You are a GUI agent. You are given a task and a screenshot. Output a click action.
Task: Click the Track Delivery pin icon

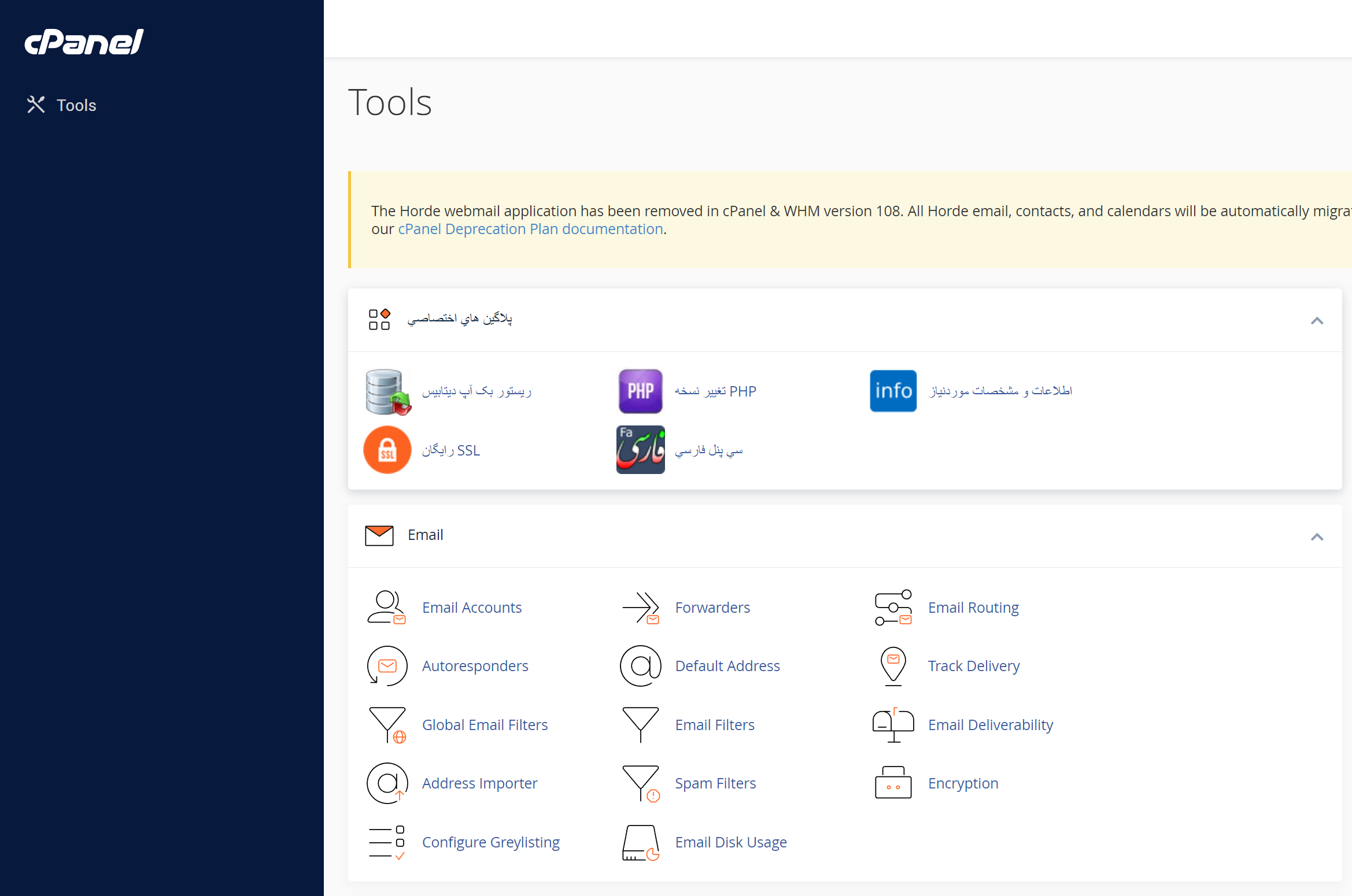(893, 666)
